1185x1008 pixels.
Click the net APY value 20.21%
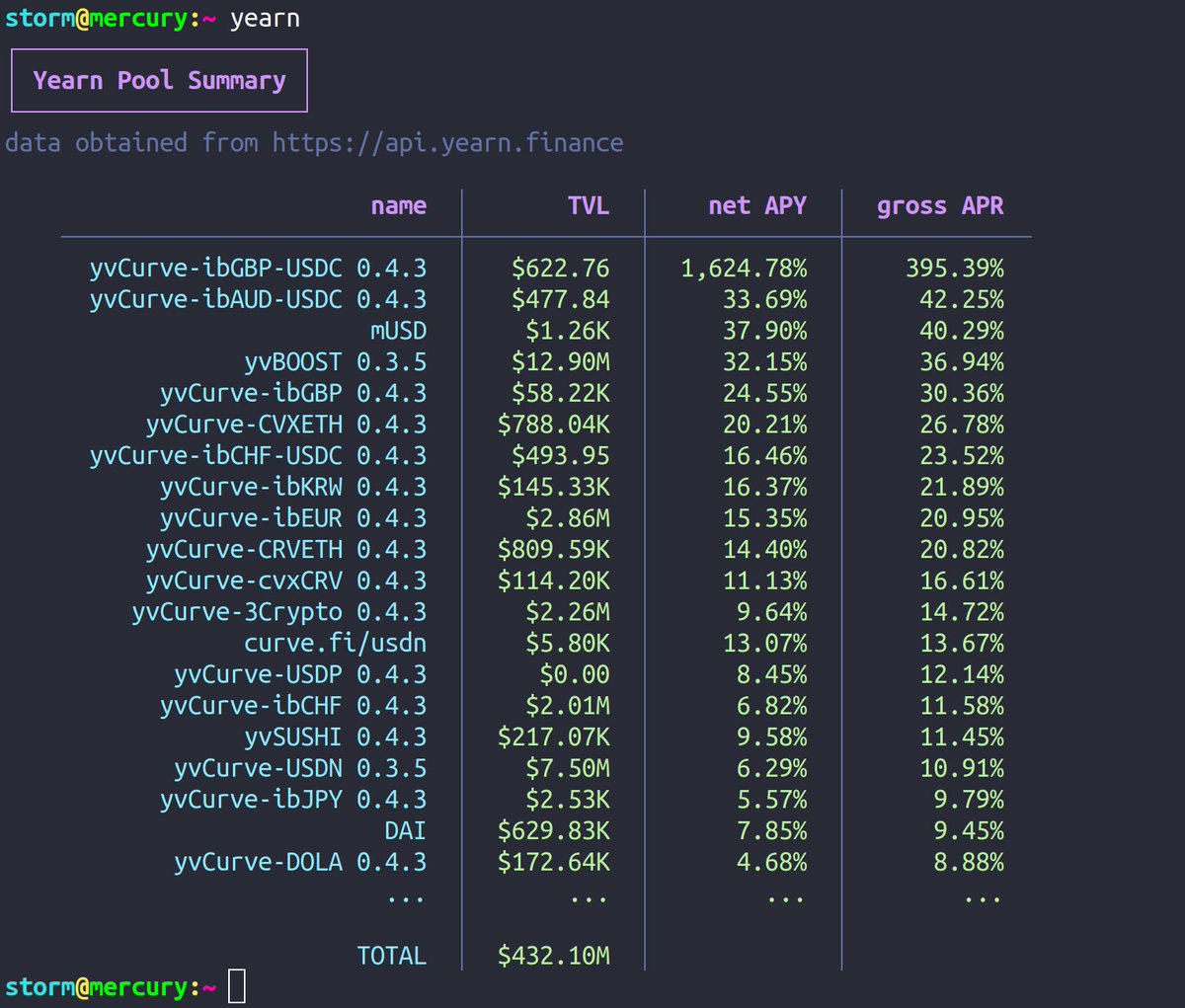(765, 425)
